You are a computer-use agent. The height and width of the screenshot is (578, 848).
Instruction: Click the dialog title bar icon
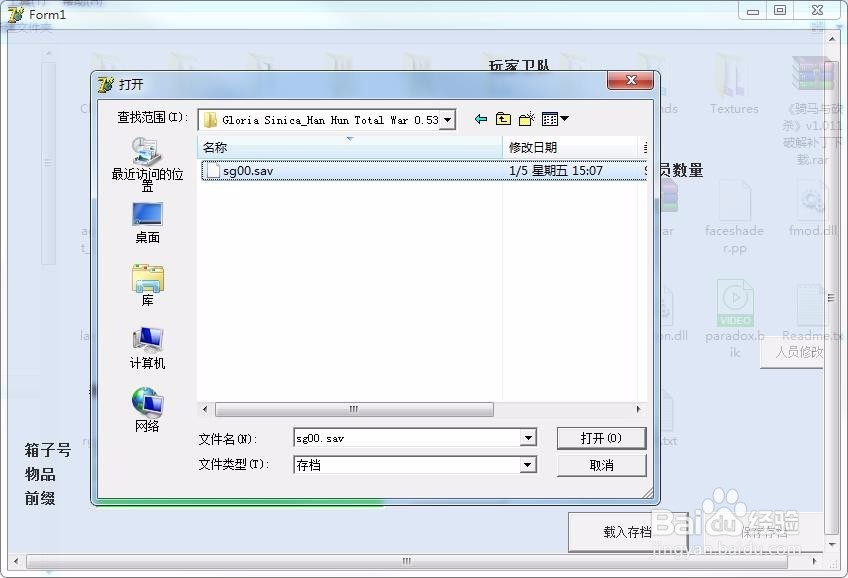point(105,84)
